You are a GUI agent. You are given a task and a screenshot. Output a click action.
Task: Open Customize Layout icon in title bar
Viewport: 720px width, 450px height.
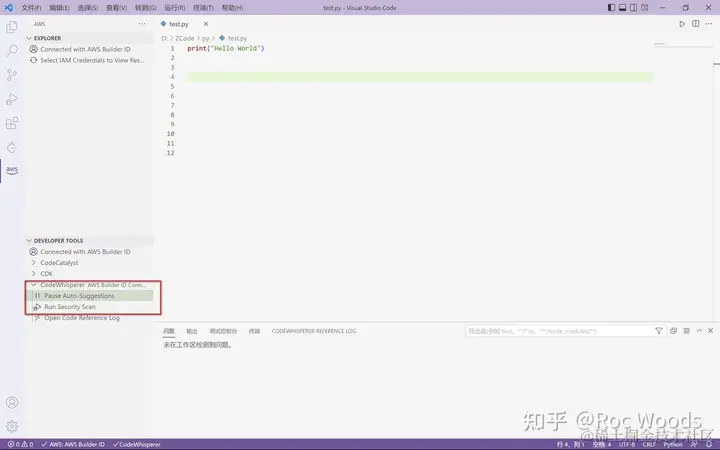coord(645,8)
